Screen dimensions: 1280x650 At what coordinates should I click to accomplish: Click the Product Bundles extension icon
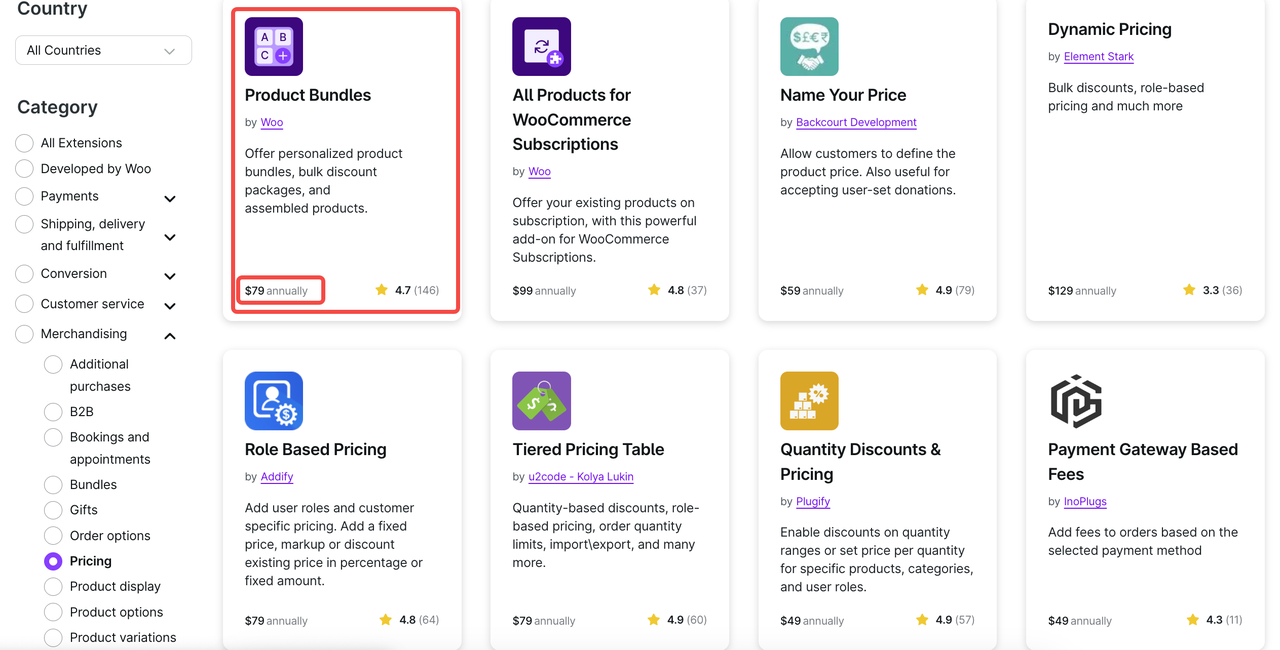[273, 46]
